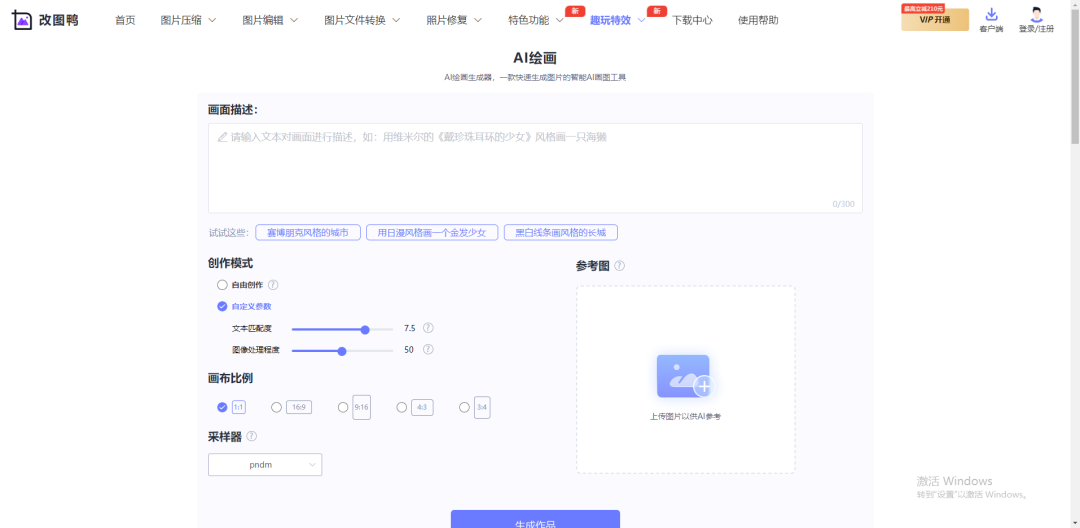Click the 新 badge on 趣玩特效
The height and width of the screenshot is (528, 1080).
click(657, 11)
